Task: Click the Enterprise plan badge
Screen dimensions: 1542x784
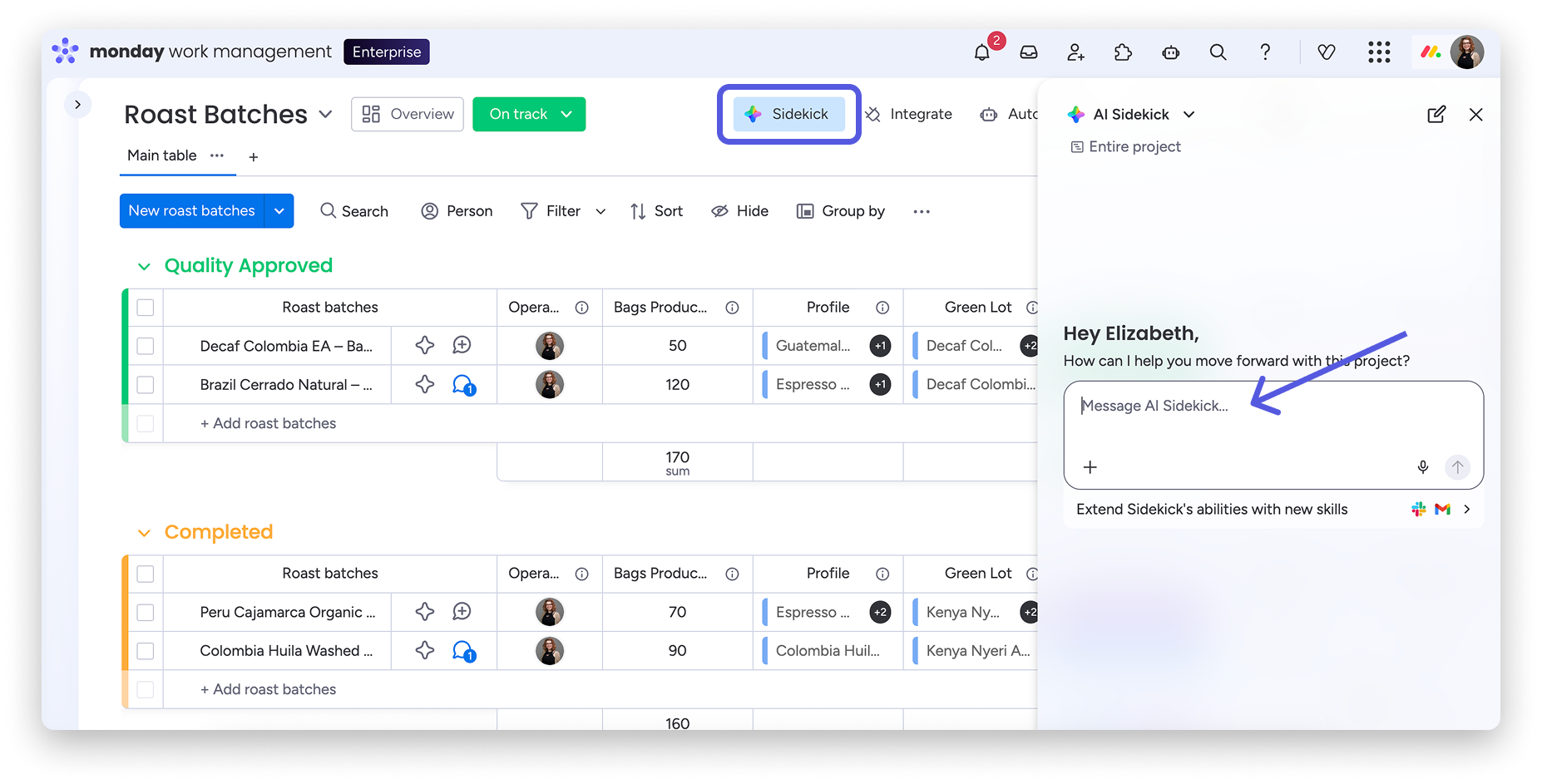Action: [387, 52]
